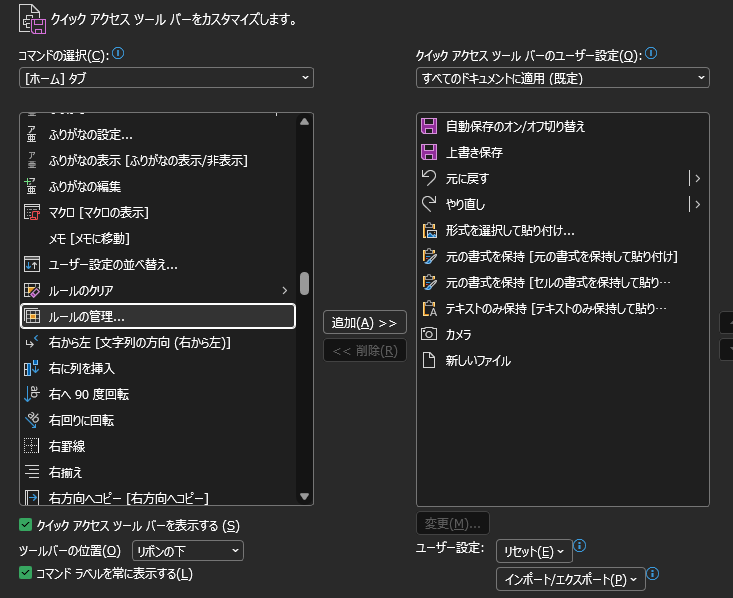Click the ふりがなの編集 icon
The width and height of the screenshot is (733, 598).
point(31,187)
